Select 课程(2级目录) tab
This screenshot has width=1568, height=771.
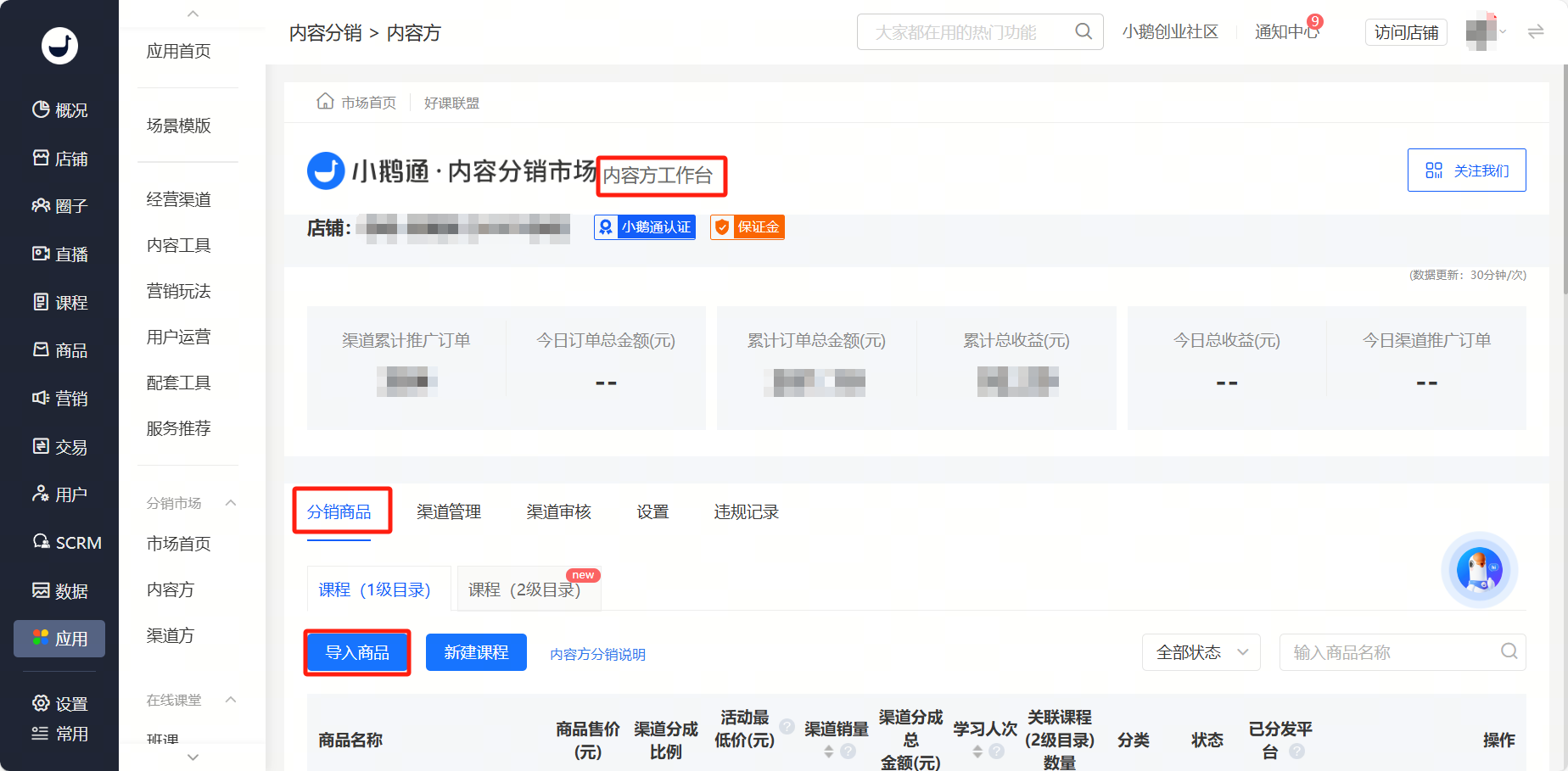coord(529,589)
